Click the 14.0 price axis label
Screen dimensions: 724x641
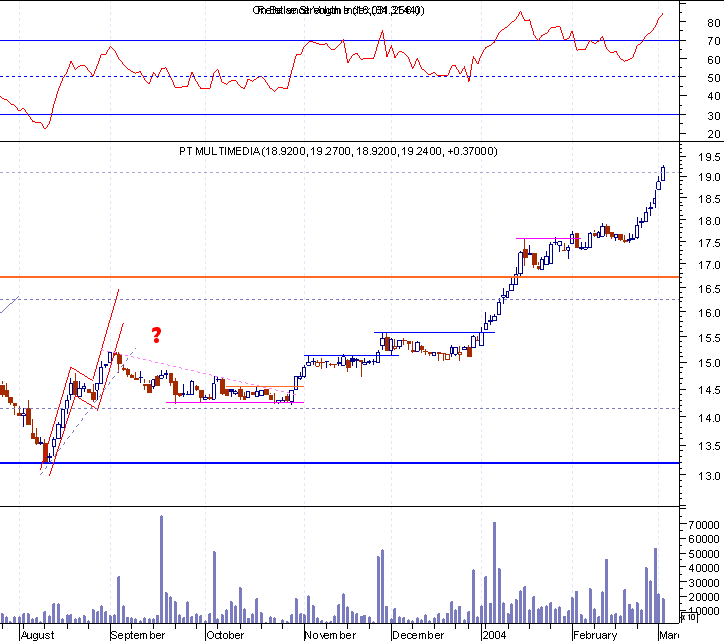709,418
